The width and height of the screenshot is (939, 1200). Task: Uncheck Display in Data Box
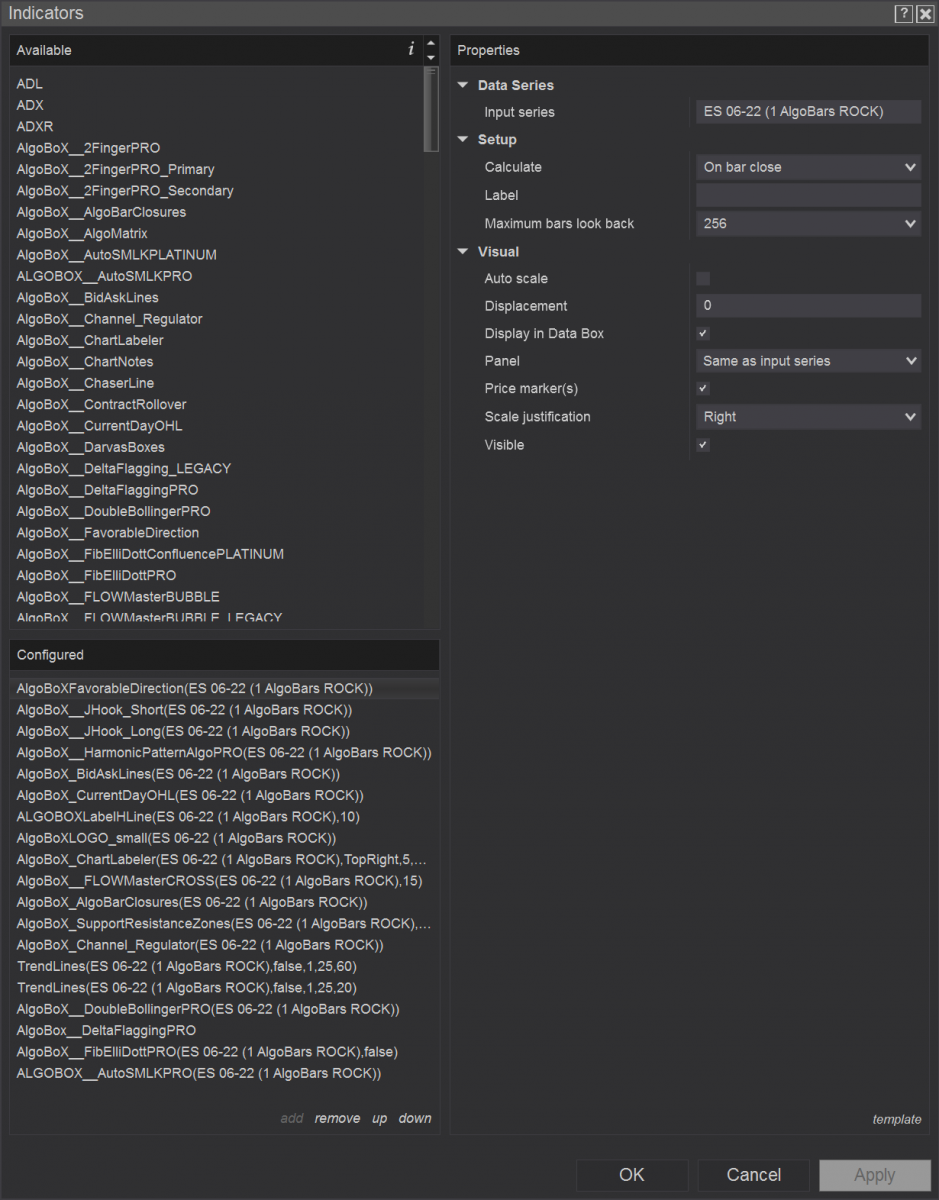(x=703, y=334)
